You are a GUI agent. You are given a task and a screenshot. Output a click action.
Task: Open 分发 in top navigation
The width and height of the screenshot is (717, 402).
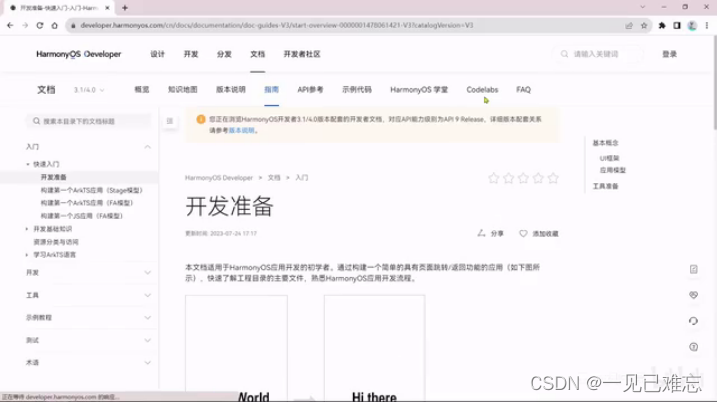224,54
